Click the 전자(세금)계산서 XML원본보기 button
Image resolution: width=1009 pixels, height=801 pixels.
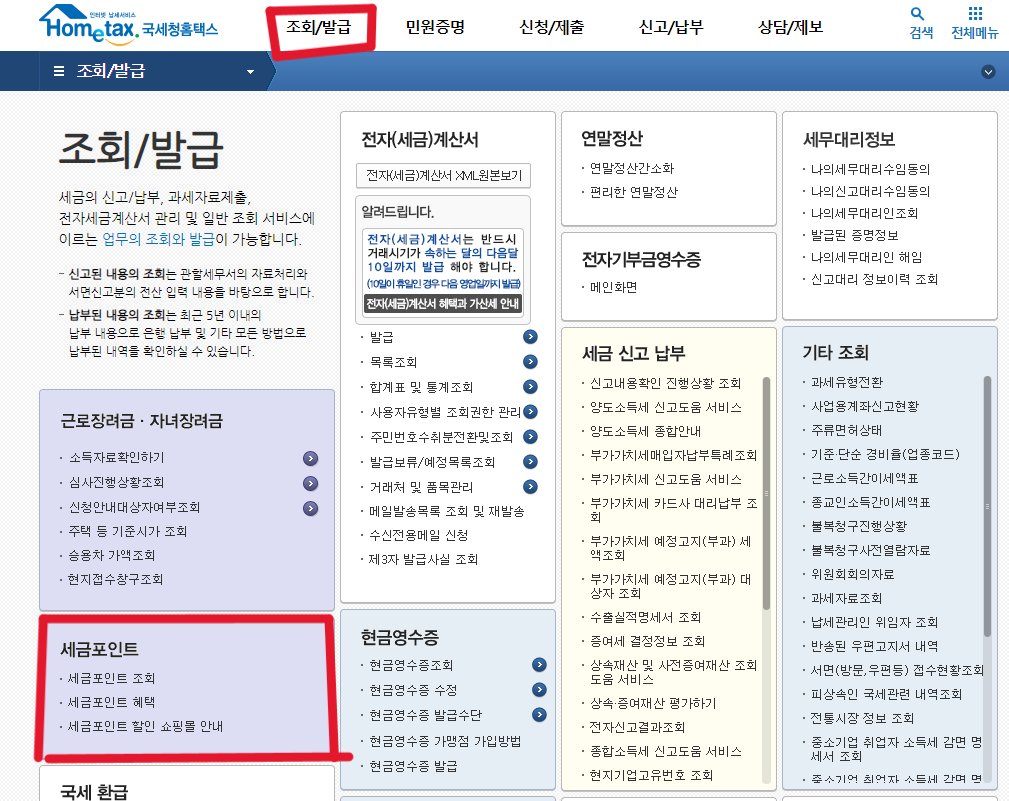443,175
